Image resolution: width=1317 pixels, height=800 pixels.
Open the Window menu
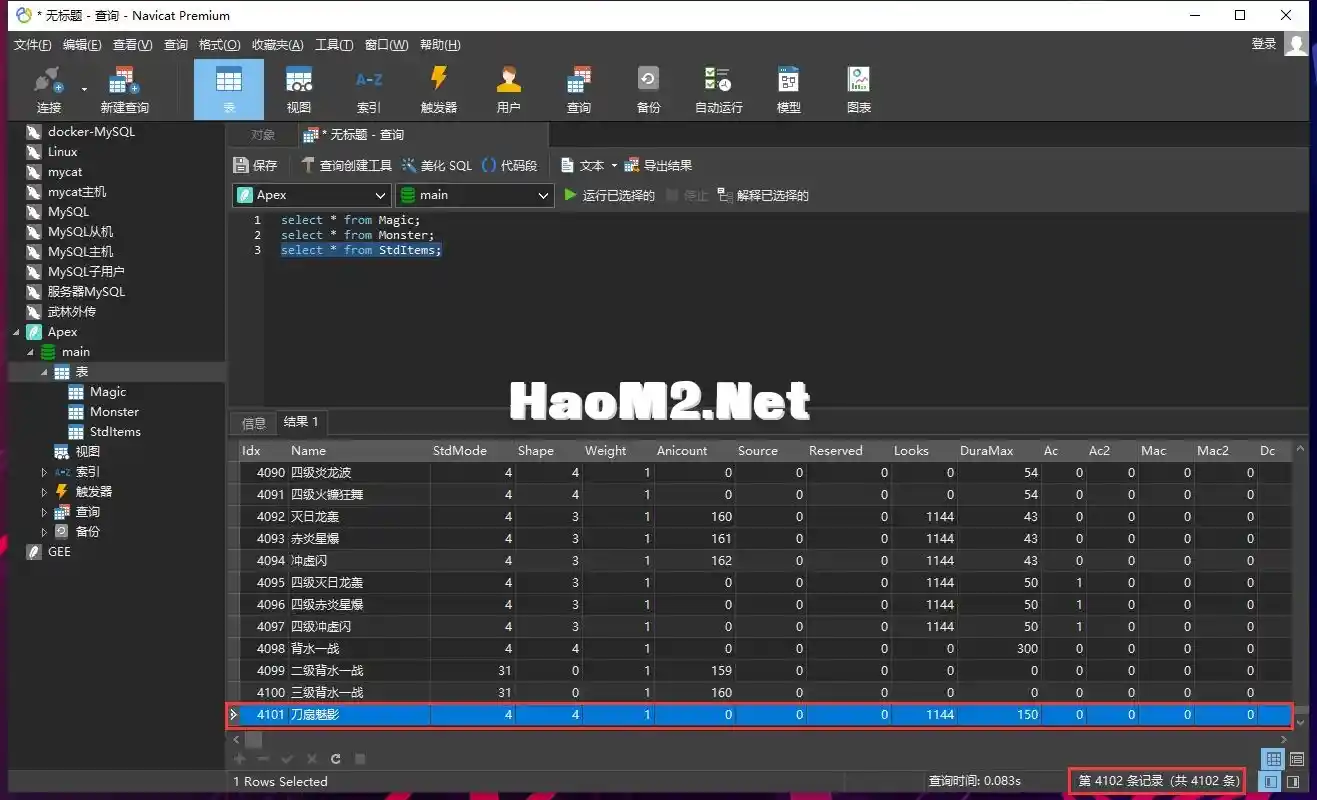coord(386,45)
